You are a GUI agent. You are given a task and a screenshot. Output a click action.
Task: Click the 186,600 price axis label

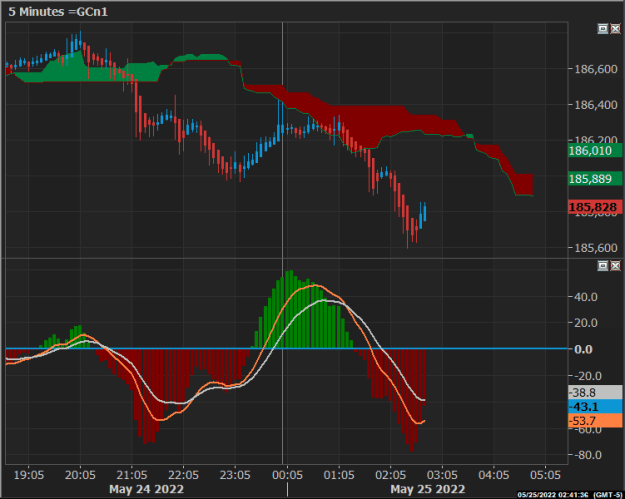pyautogui.click(x=596, y=69)
